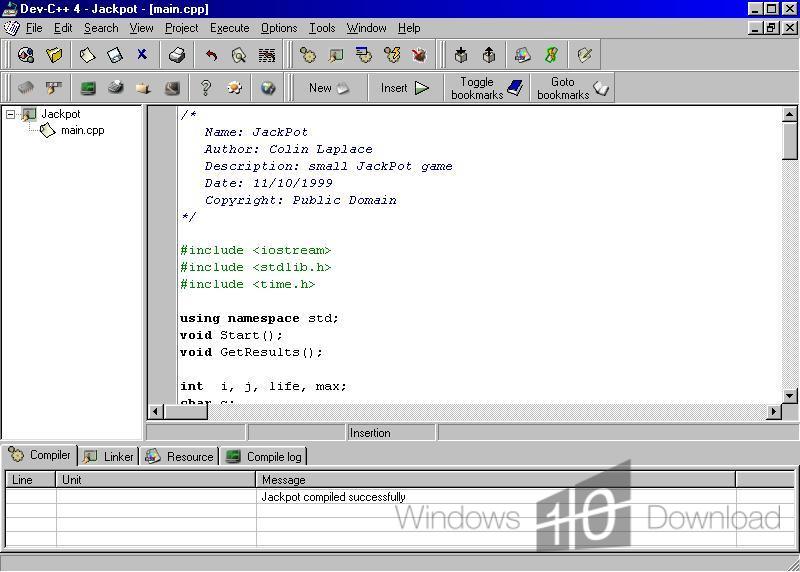
Task: Click the New button on the toolbar
Action: 329,88
